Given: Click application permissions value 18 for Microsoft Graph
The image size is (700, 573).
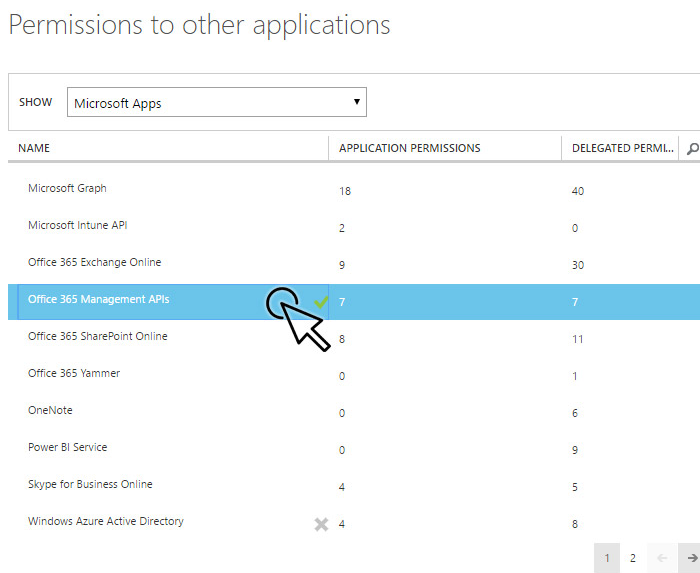Looking at the screenshot, I should click(345, 191).
